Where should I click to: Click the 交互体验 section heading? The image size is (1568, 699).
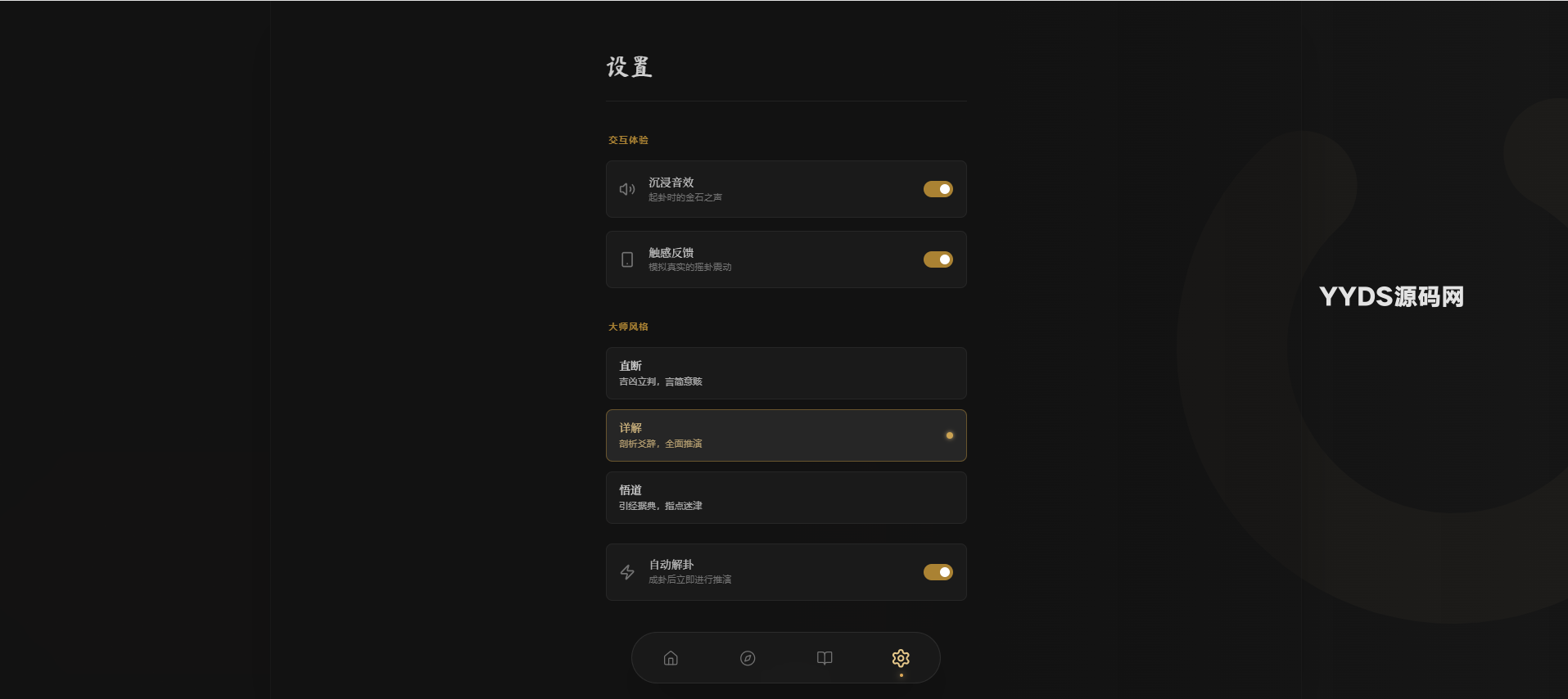(628, 140)
